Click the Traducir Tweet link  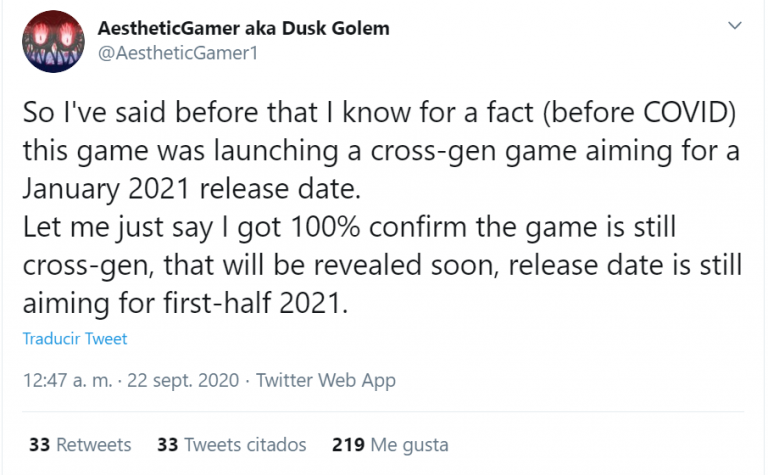point(75,339)
